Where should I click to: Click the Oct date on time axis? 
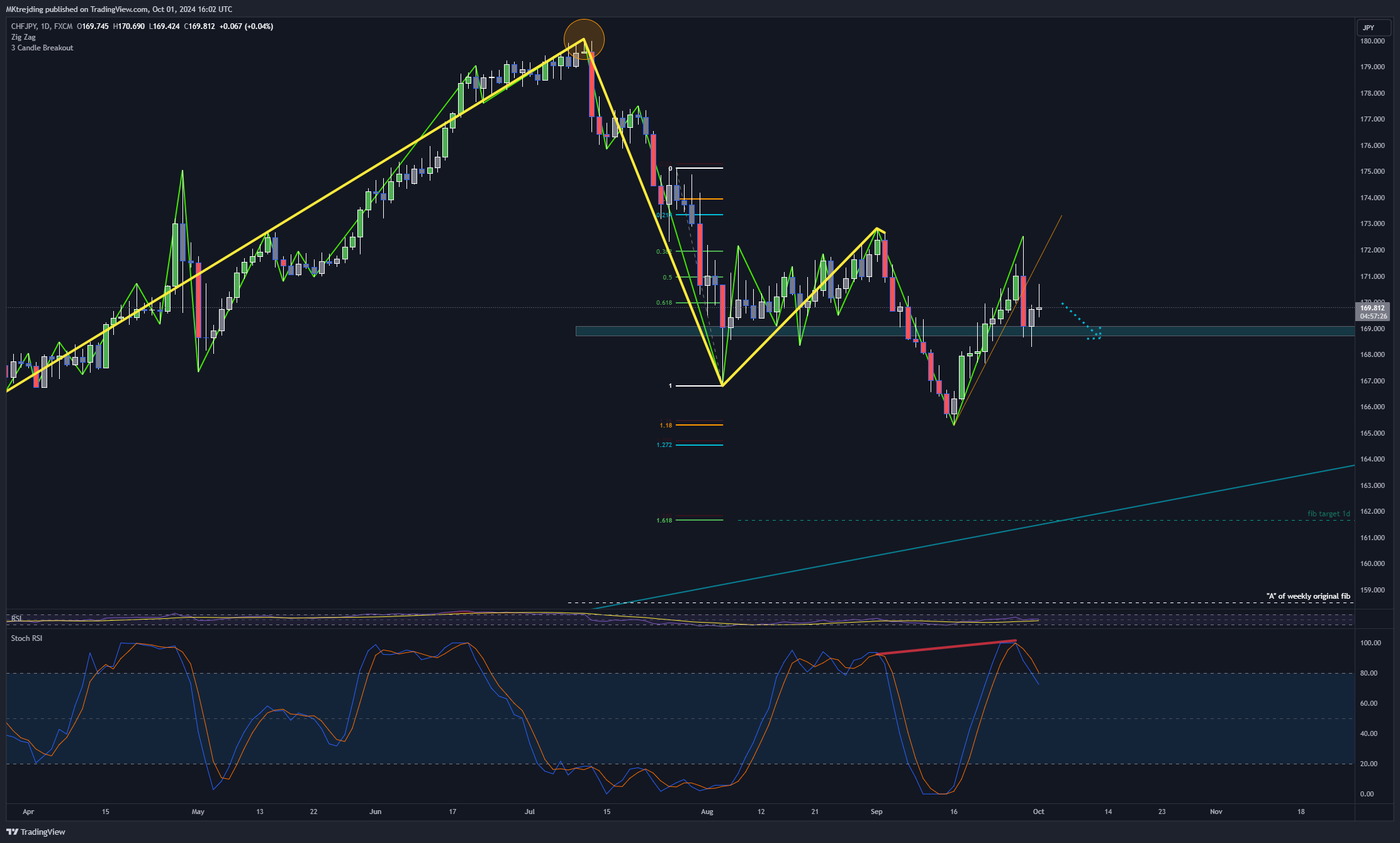point(1039,812)
